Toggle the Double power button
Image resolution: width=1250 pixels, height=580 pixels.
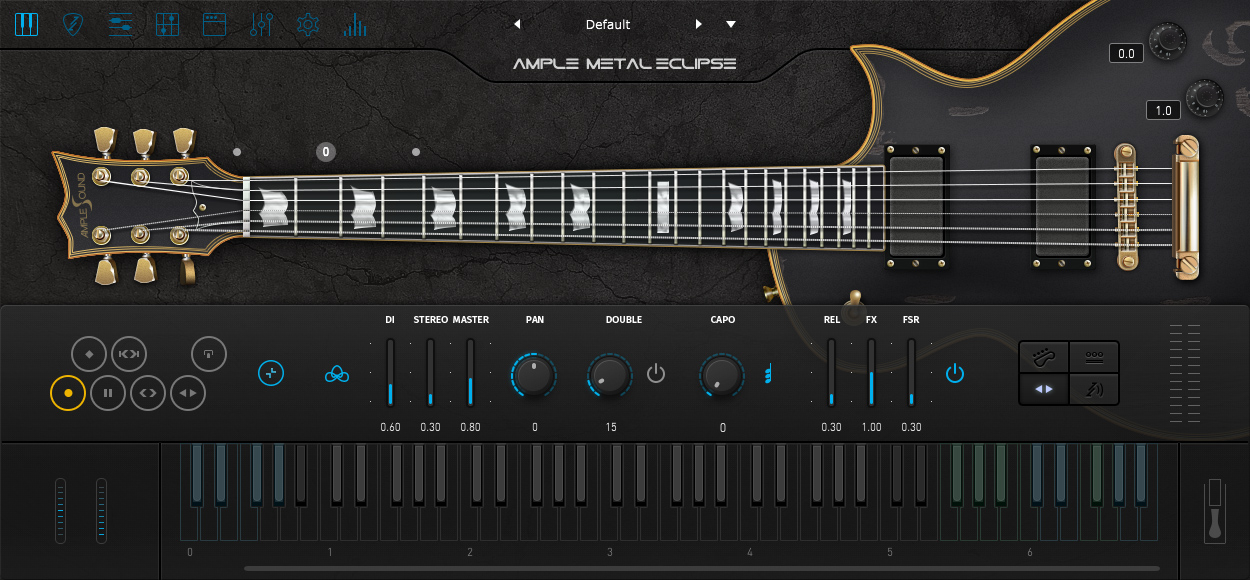656,374
